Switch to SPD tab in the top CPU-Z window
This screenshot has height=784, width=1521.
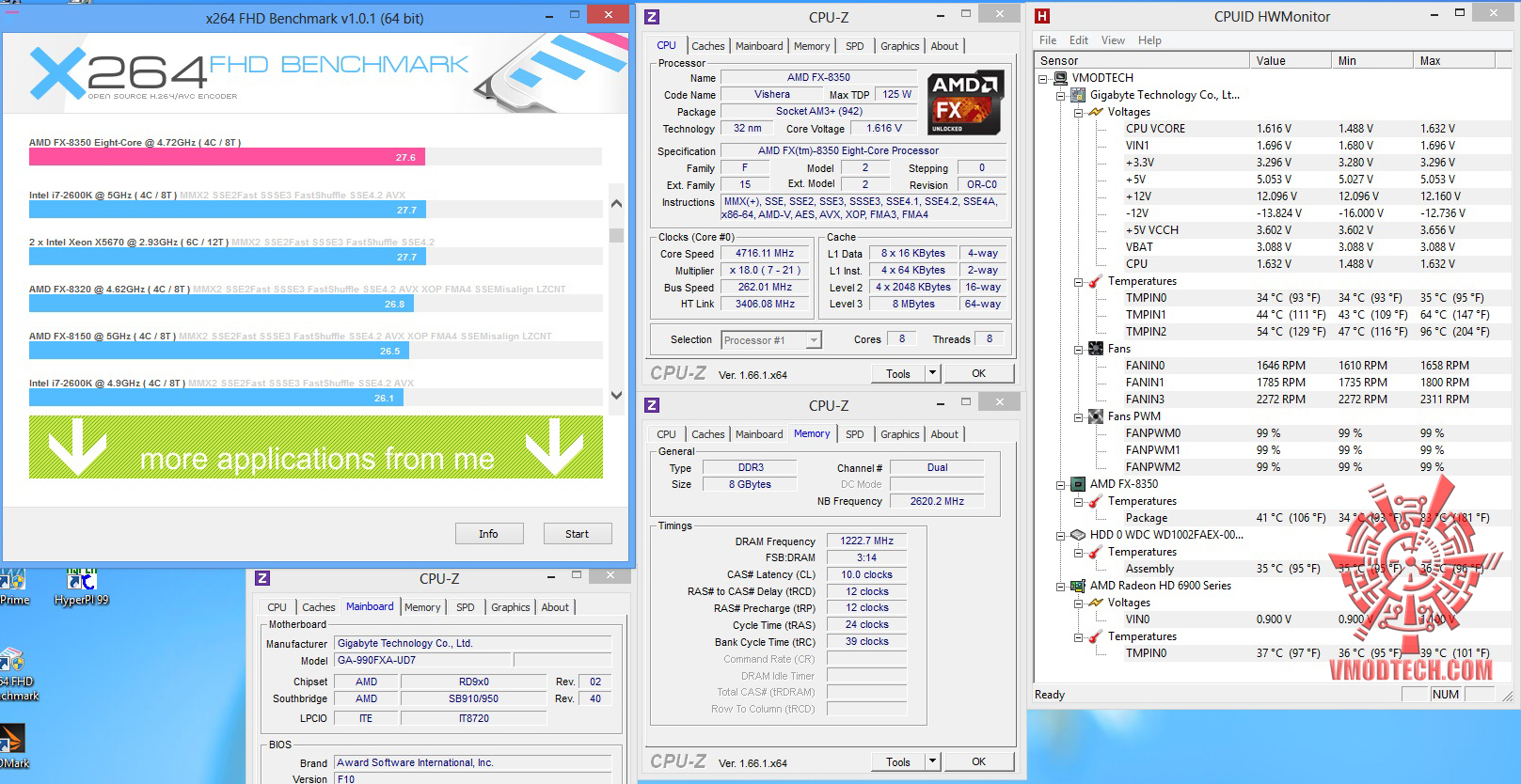(x=854, y=46)
